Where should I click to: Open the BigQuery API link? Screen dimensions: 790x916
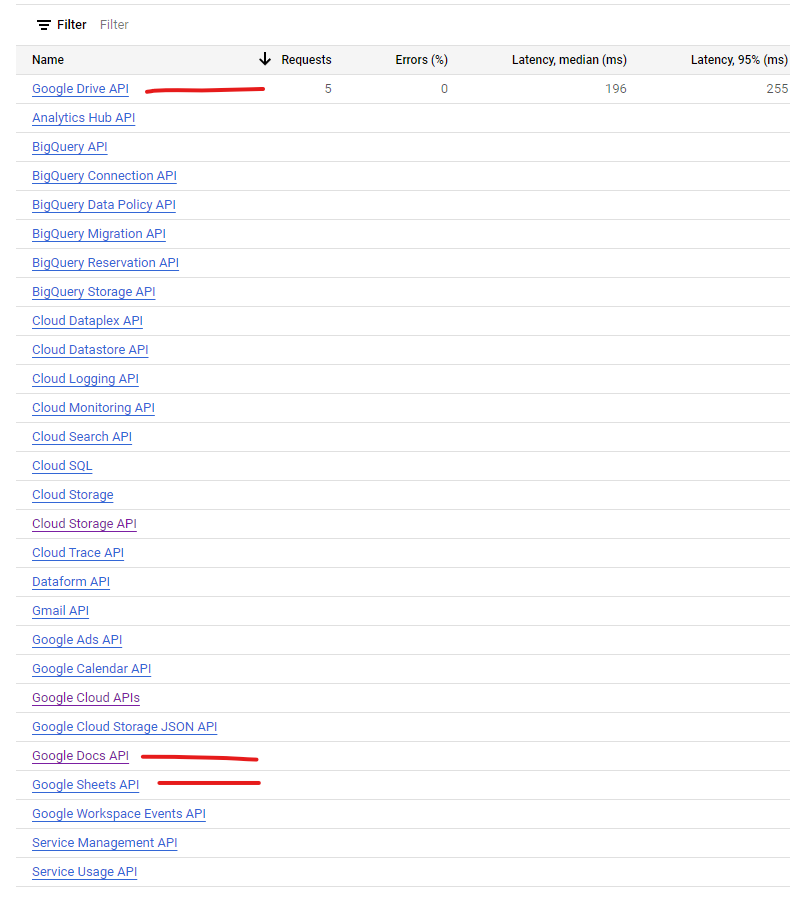(70, 147)
